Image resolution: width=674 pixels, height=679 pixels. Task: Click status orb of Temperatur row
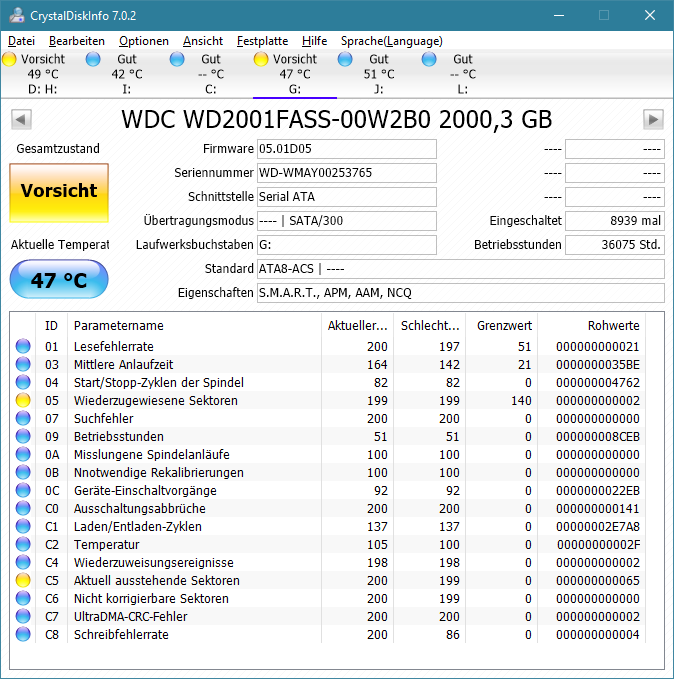[23, 544]
